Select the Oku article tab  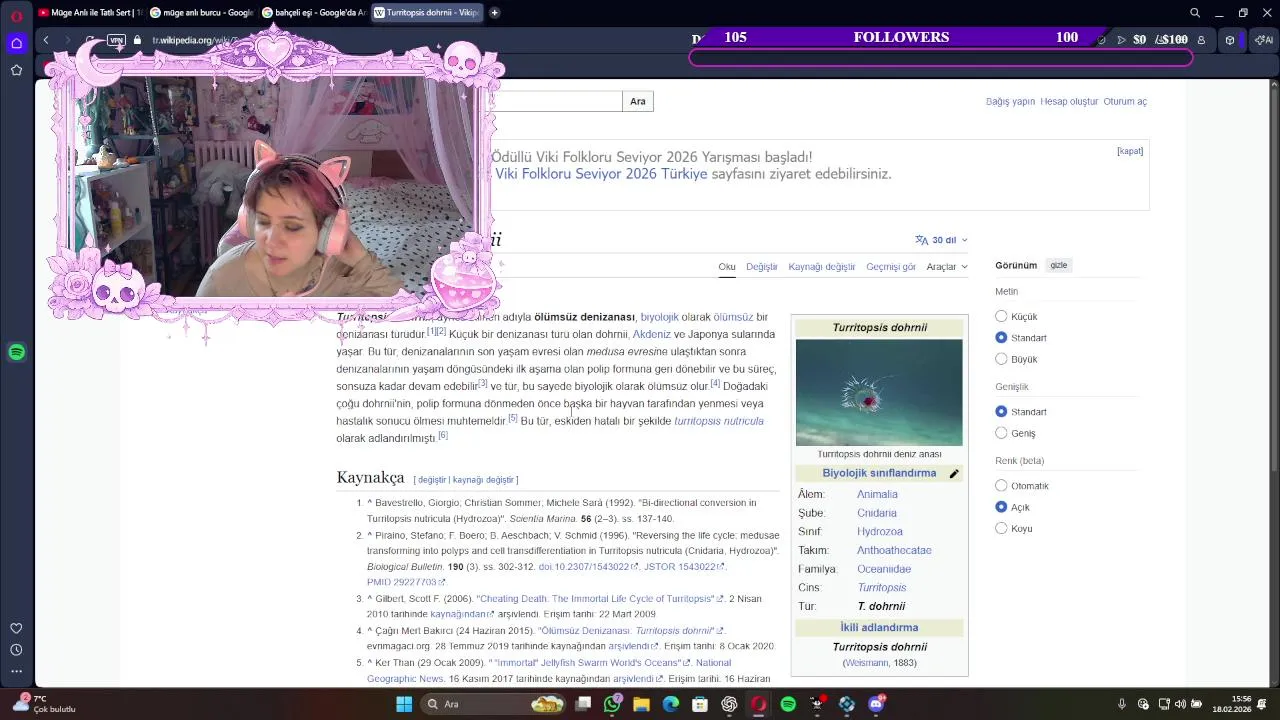[727, 267]
